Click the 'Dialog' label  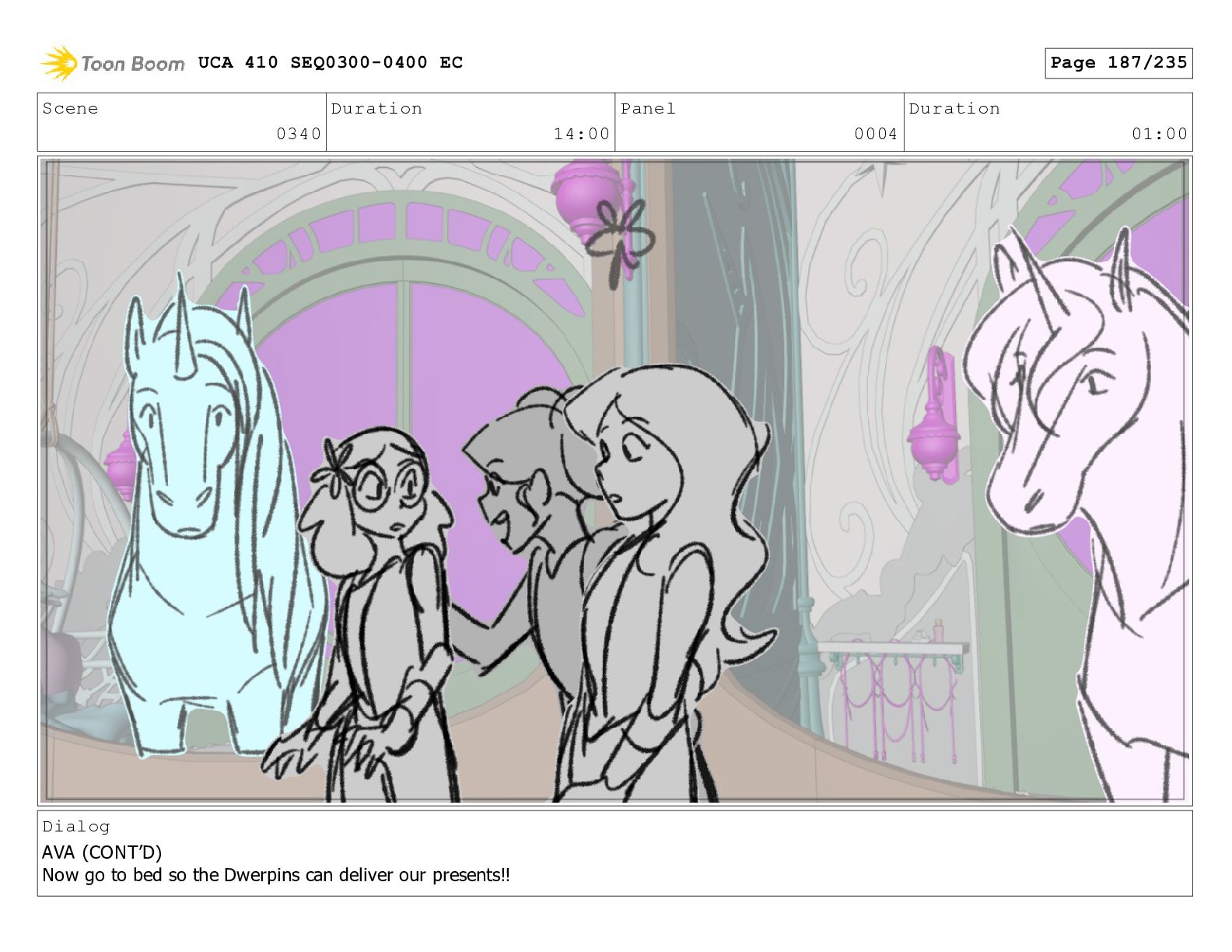click(76, 827)
